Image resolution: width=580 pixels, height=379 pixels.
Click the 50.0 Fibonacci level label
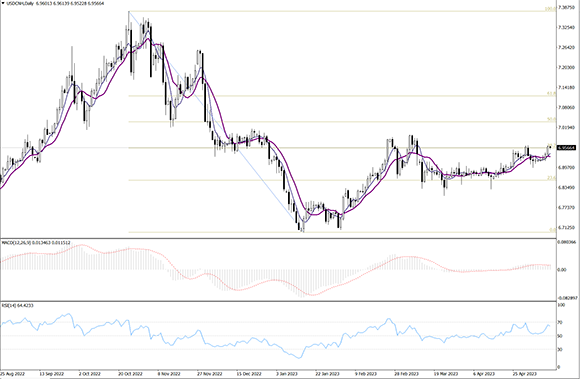coord(551,119)
